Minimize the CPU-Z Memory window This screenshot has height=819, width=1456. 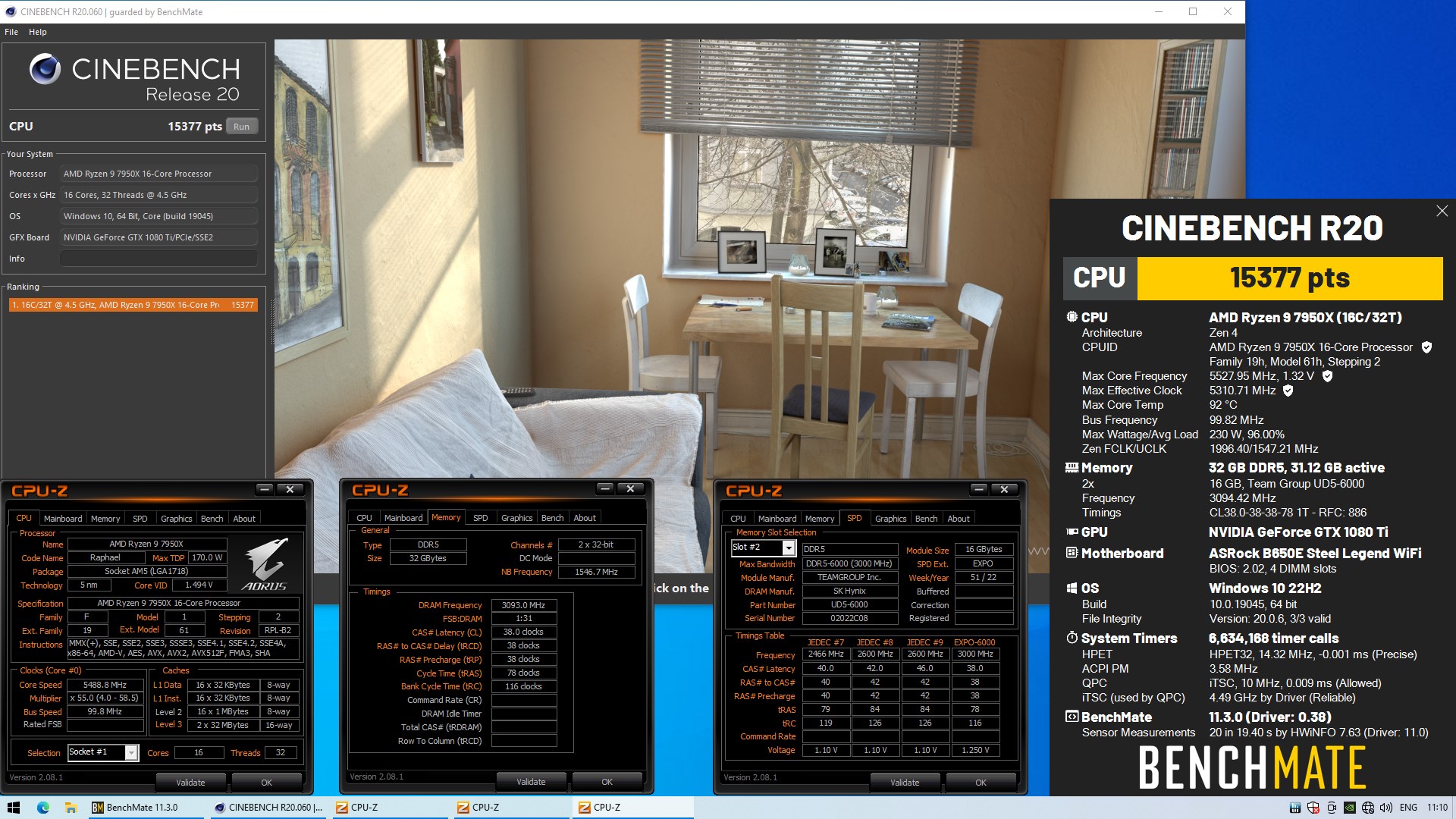[604, 488]
